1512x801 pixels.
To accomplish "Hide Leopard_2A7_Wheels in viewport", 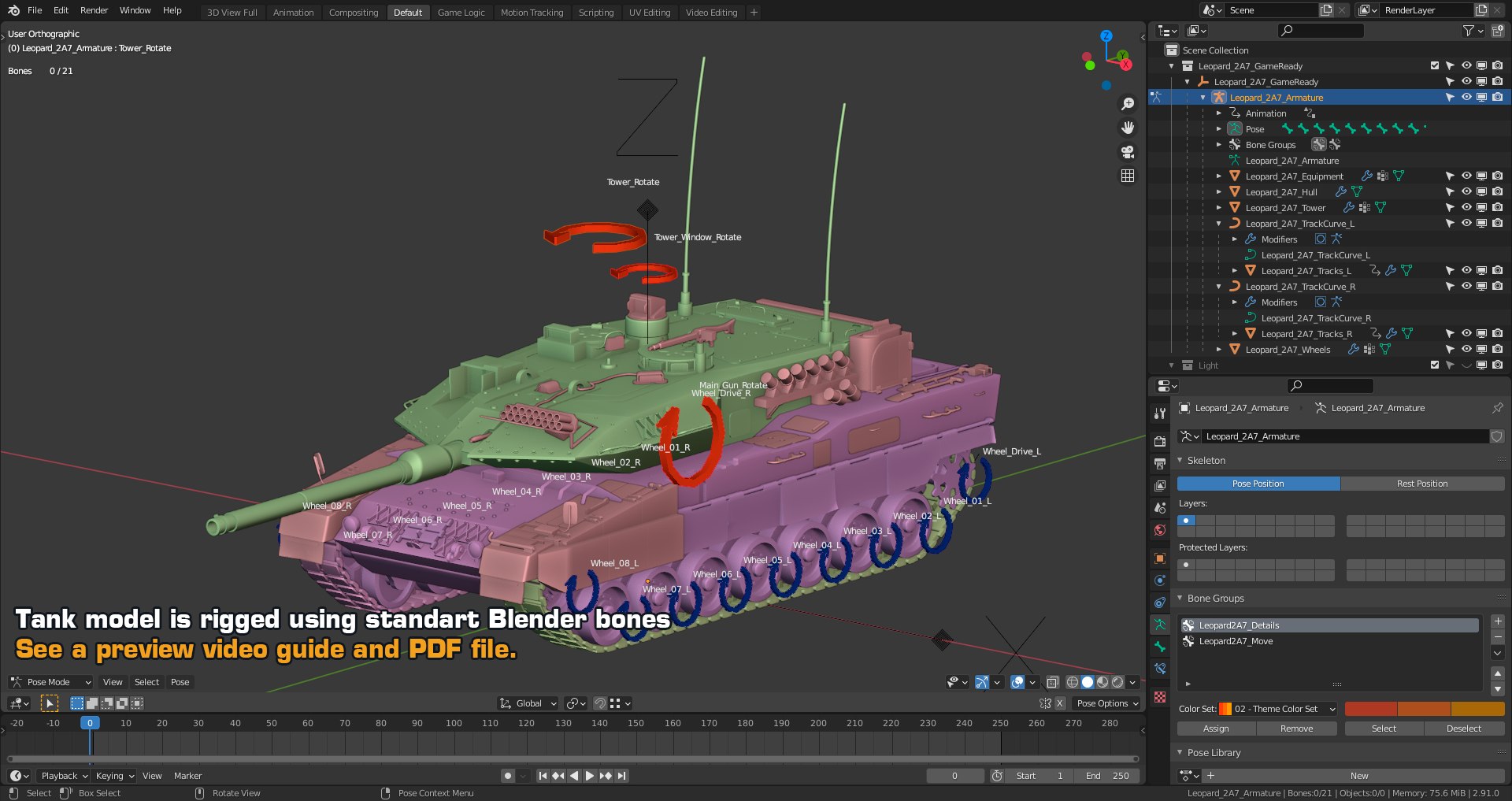I will (x=1466, y=350).
